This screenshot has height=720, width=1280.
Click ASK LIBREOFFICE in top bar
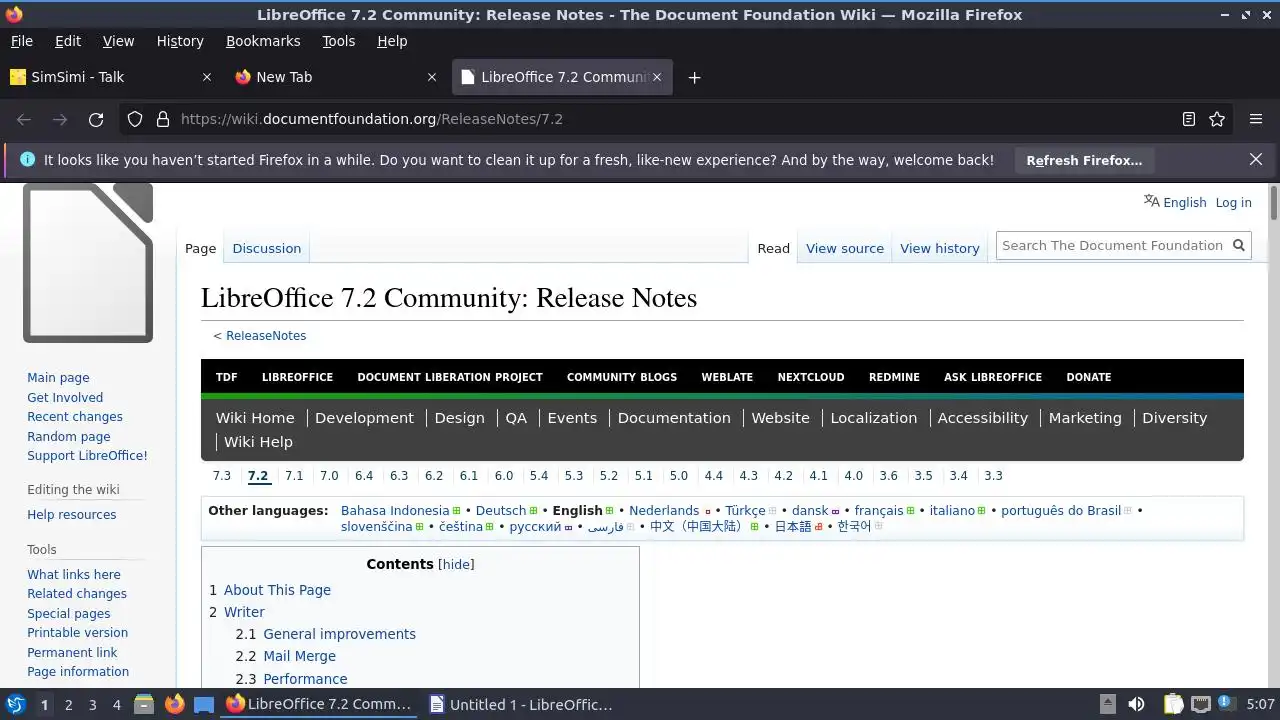pos(993,377)
